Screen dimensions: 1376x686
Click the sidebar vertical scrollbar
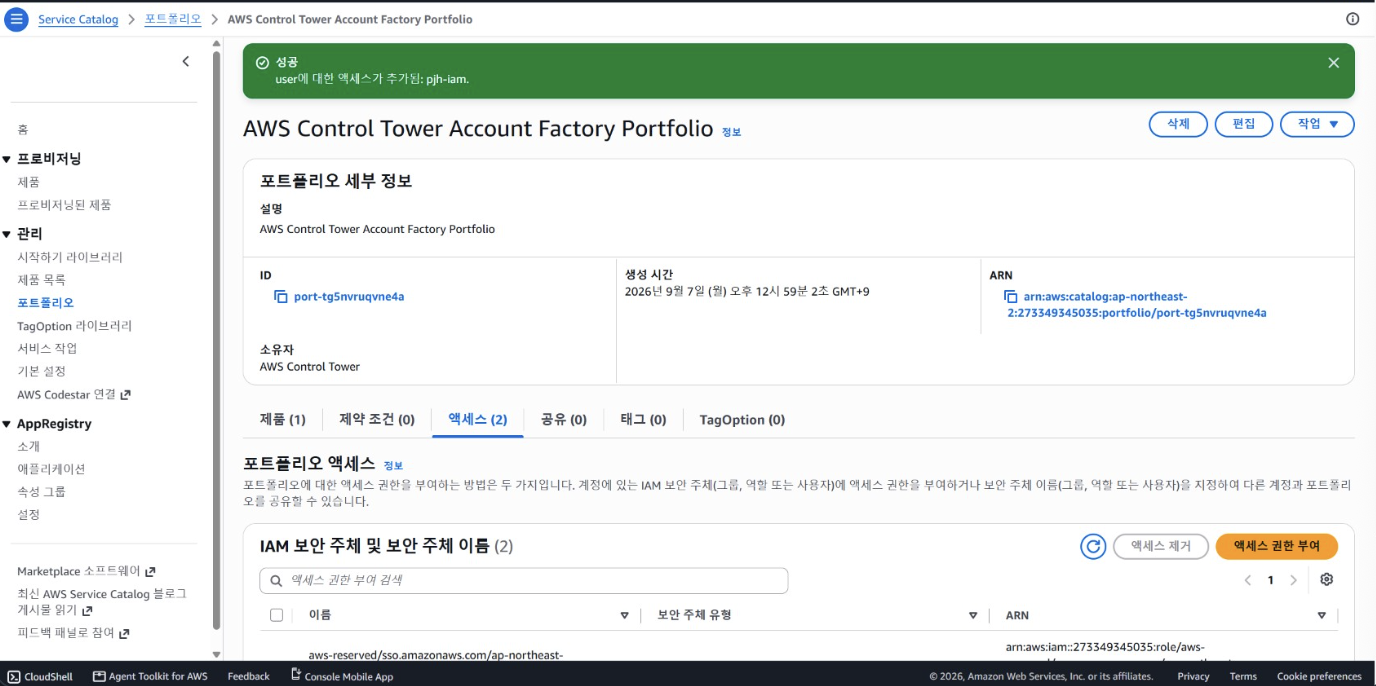coord(216,340)
